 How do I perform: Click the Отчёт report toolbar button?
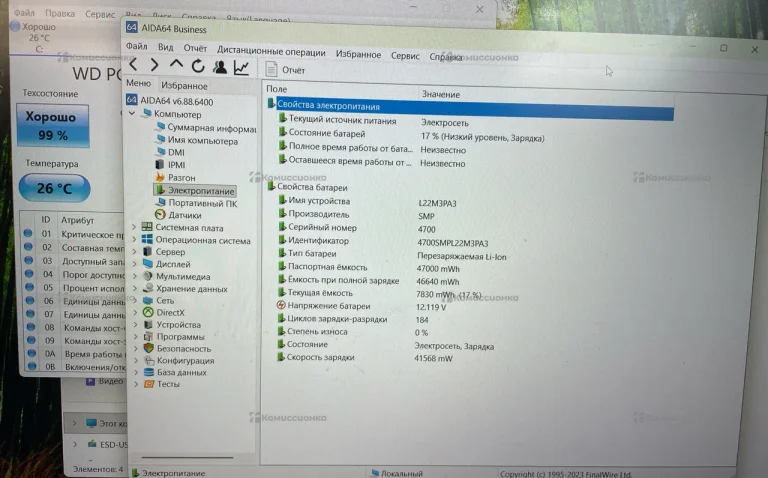coord(286,70)
